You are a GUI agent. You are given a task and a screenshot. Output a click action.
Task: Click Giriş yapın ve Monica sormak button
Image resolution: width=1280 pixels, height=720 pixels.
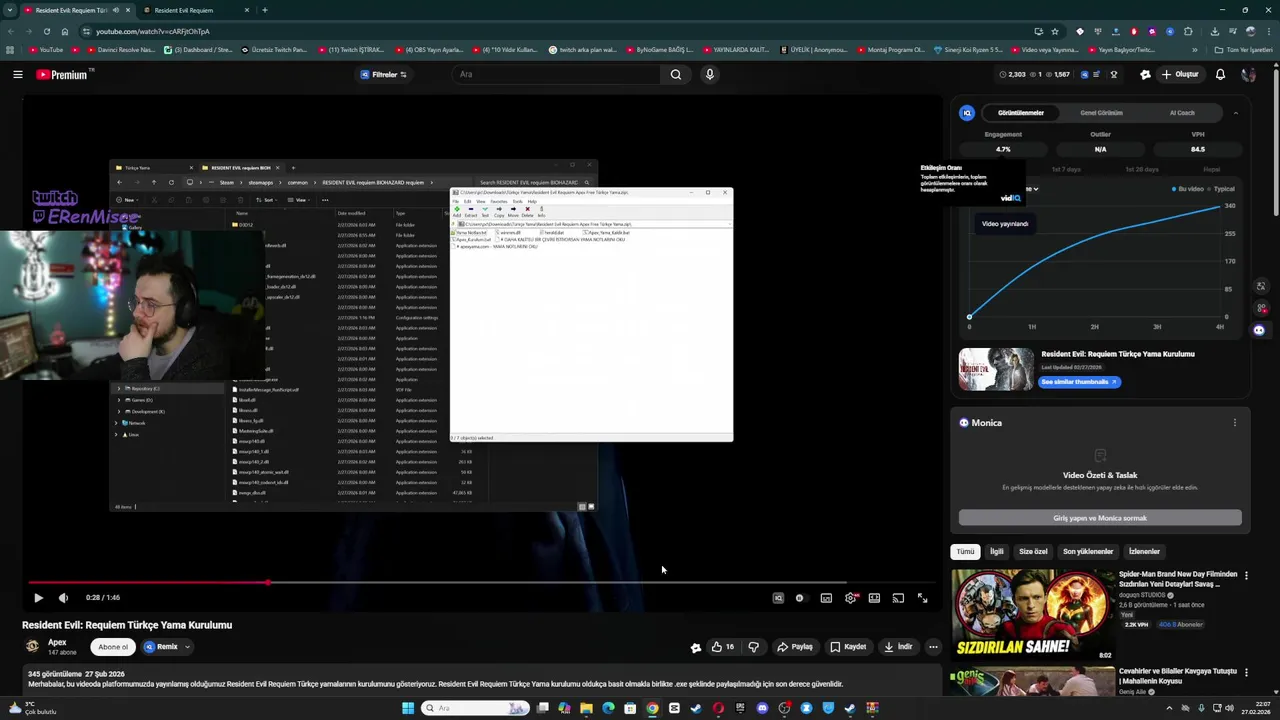pos(1100,518)
